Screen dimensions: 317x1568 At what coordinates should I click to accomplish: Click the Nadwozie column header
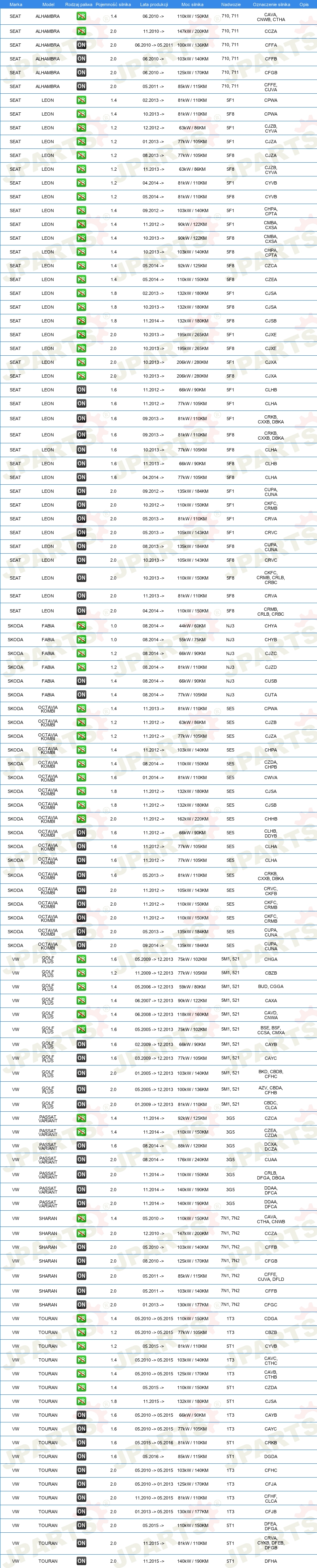[x=231, y=4]
